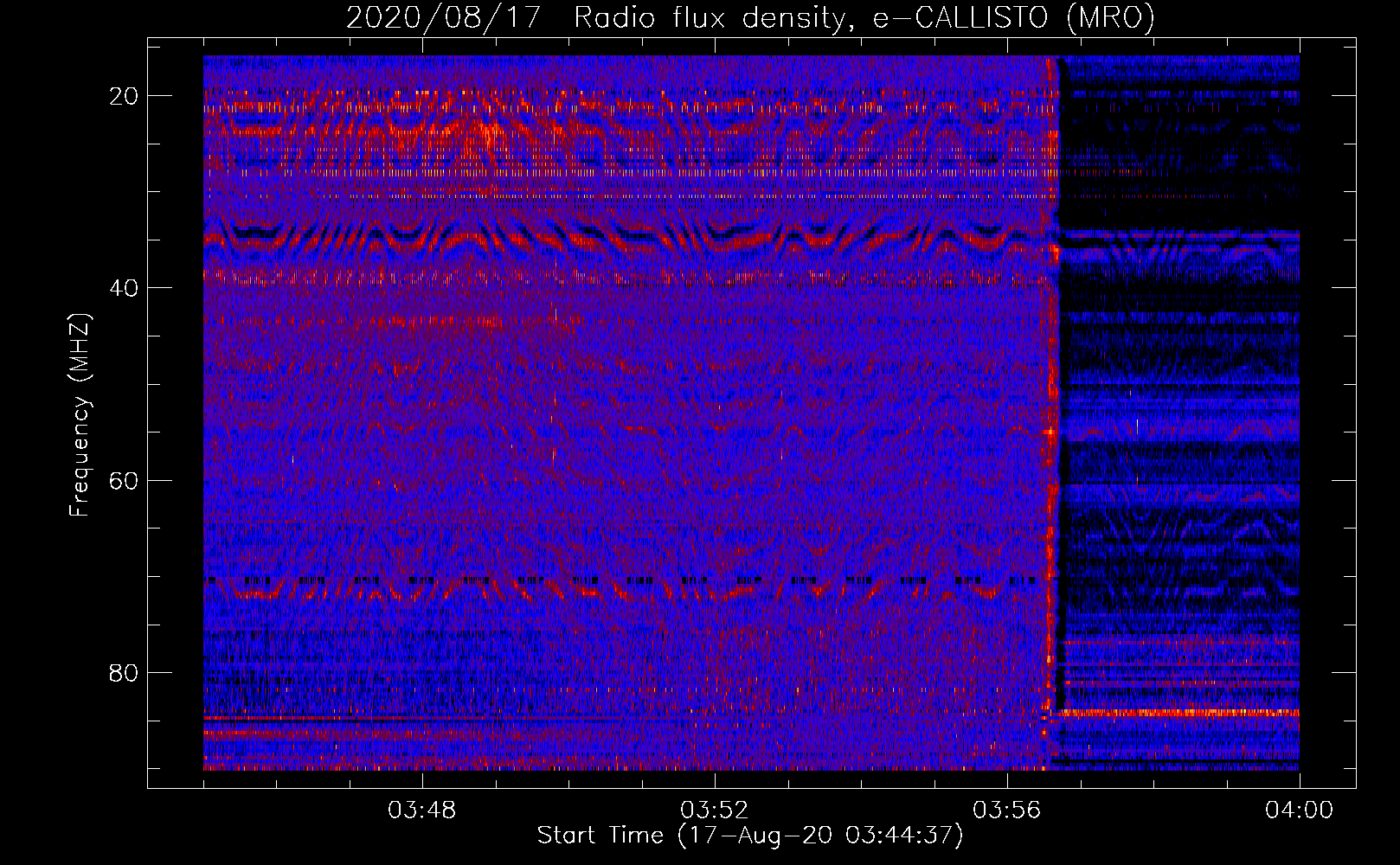Click the "03:48" time tick label
This screenshot has width=1400, height=865.
tap(421, 811)
